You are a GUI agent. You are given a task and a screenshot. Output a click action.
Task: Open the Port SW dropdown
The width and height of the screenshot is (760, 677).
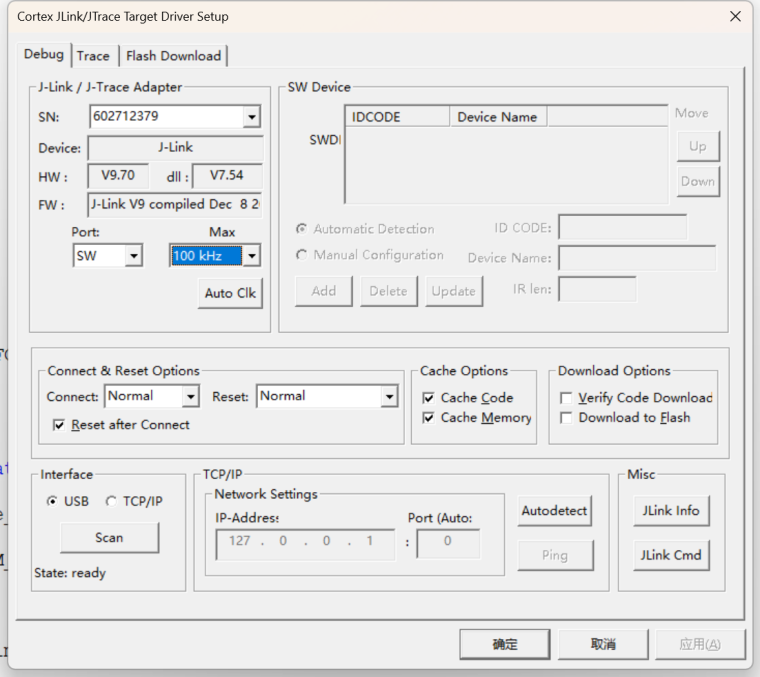(133, 255)
